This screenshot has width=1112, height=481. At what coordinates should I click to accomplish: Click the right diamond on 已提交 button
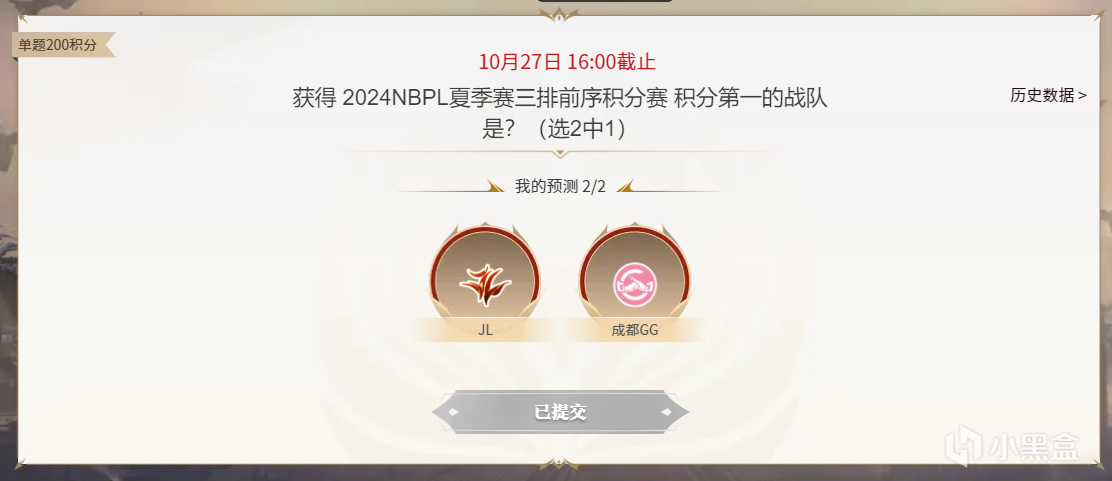tap(666, 411)
